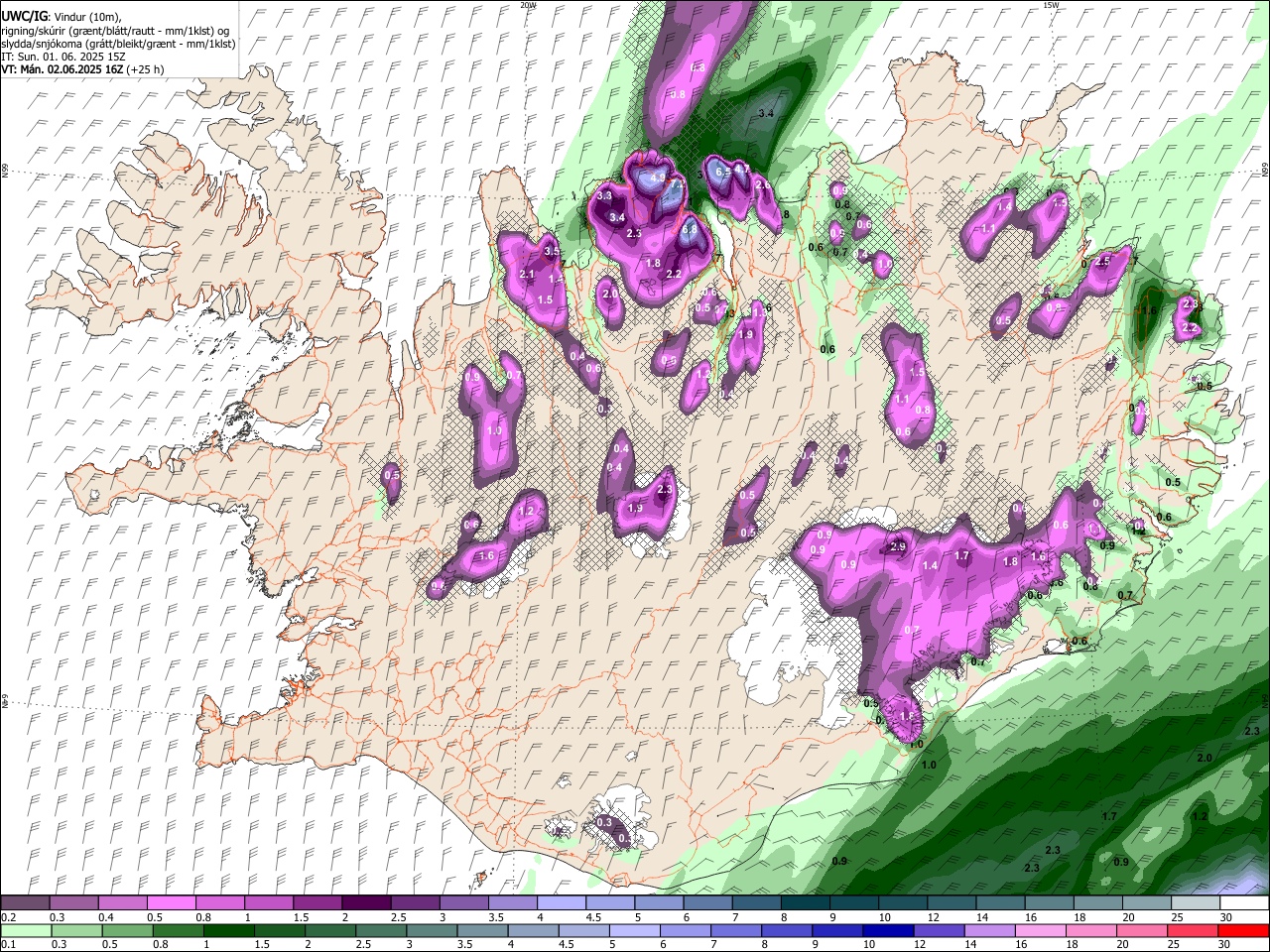Select the 'IT: Sun. 01. 06. 2025 15Z' line
The image size is (1270, 952).
(63, 57)
